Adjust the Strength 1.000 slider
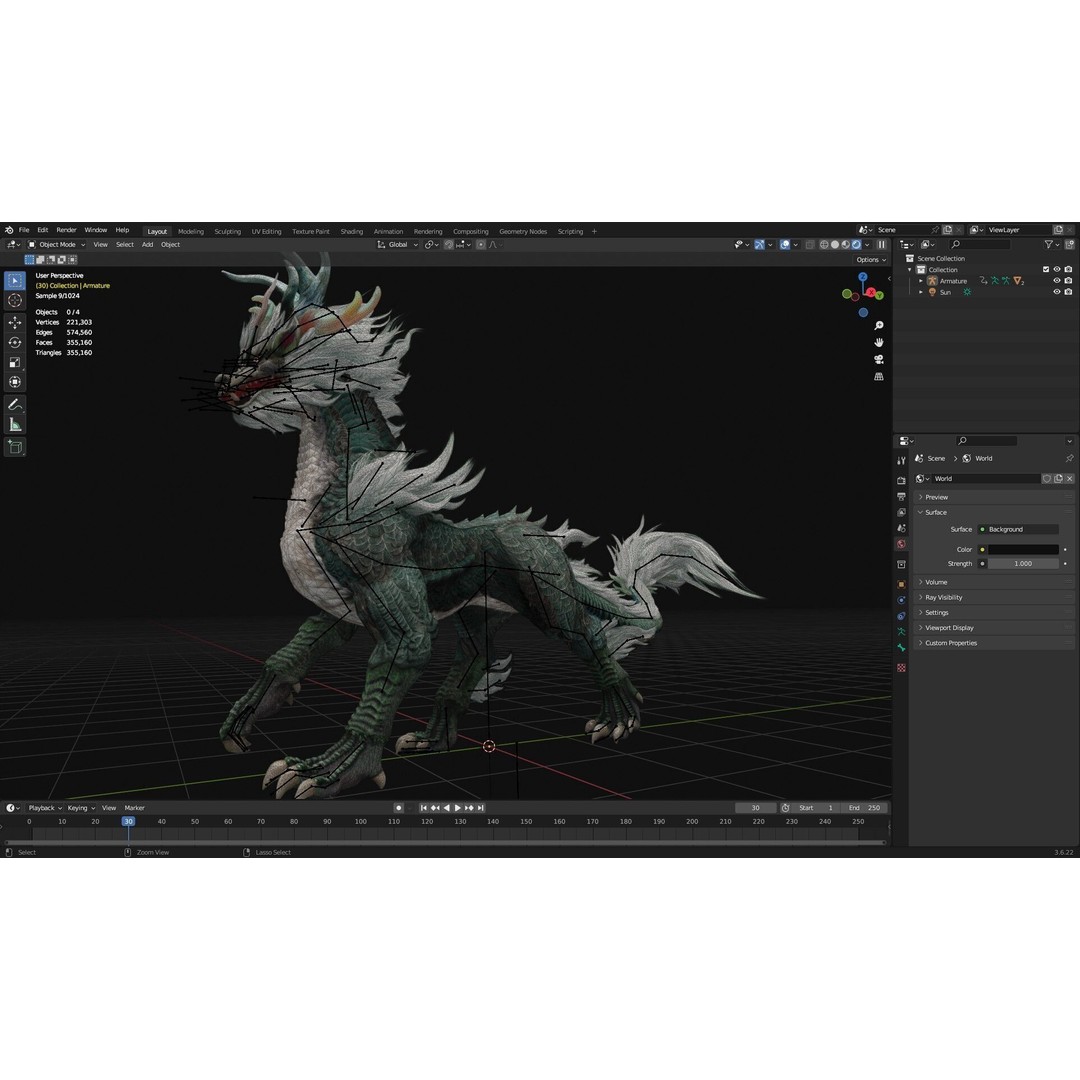 tap(1023, 563)
